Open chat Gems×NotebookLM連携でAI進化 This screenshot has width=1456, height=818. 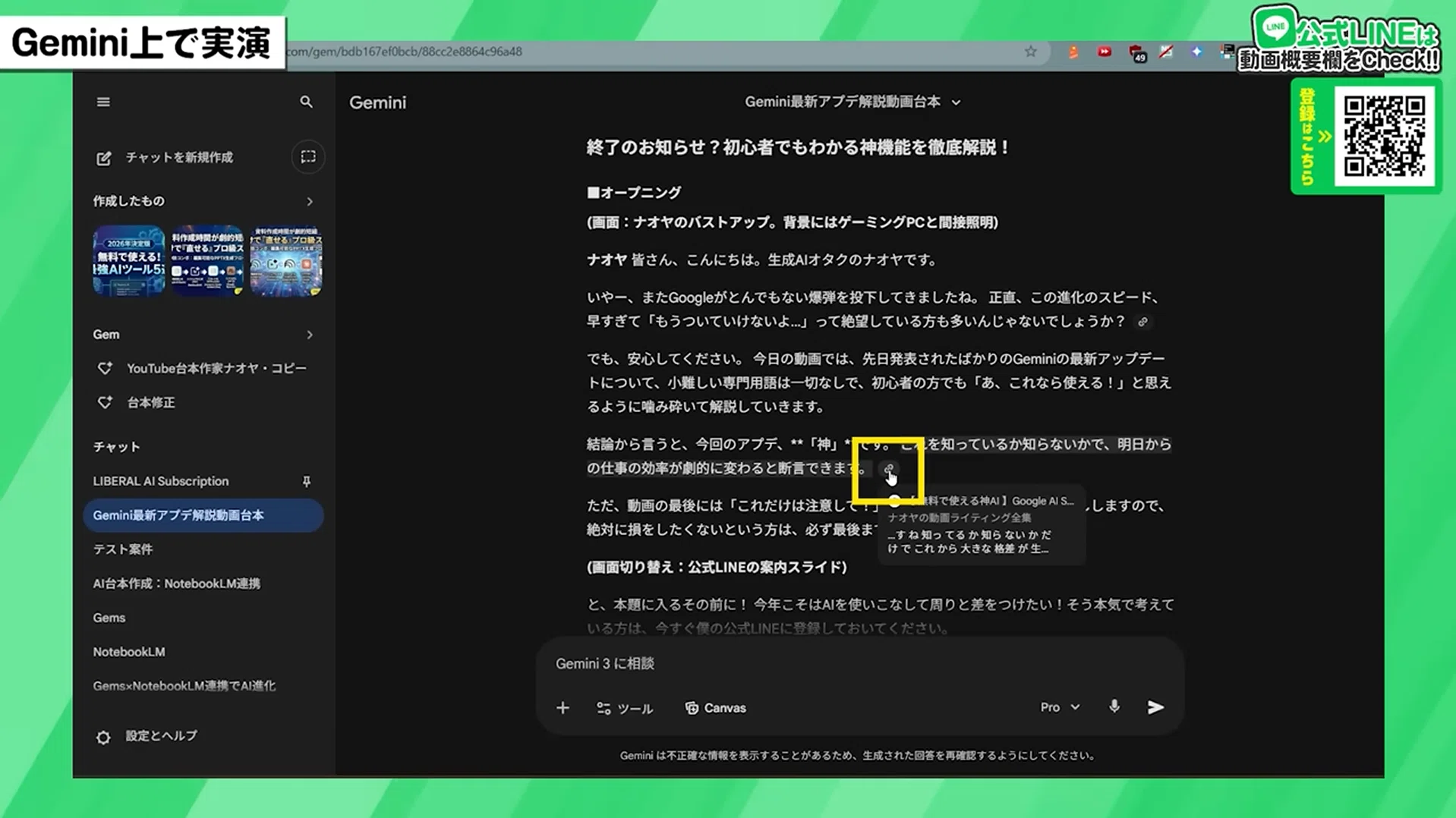tap(184, 686)
